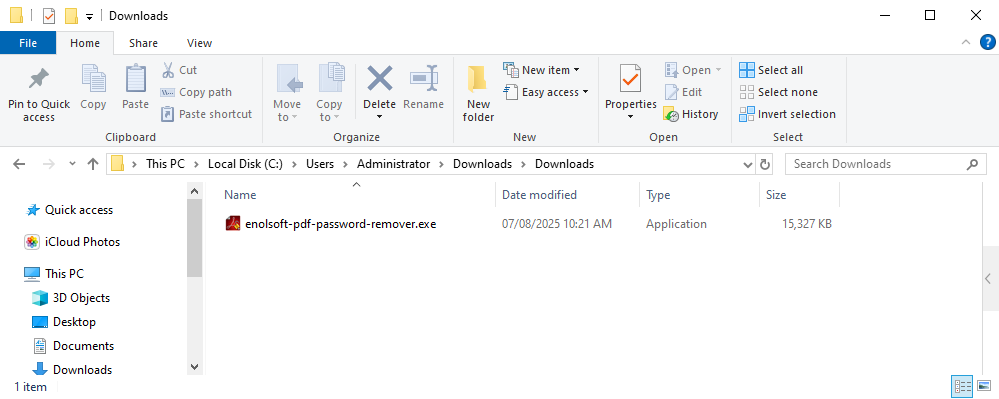The height and width of the screenshot is (399, 999).
Task: Click Invert selection in Select group
Action: (x=787, y=114)
